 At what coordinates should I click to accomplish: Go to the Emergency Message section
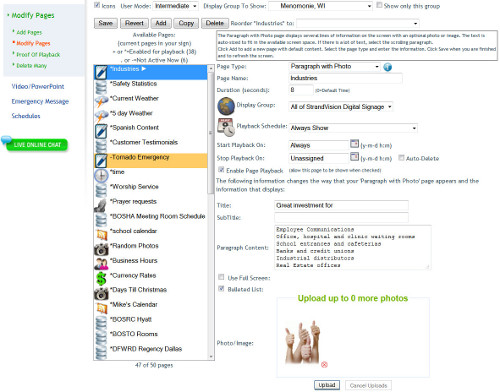pos(40,101)
